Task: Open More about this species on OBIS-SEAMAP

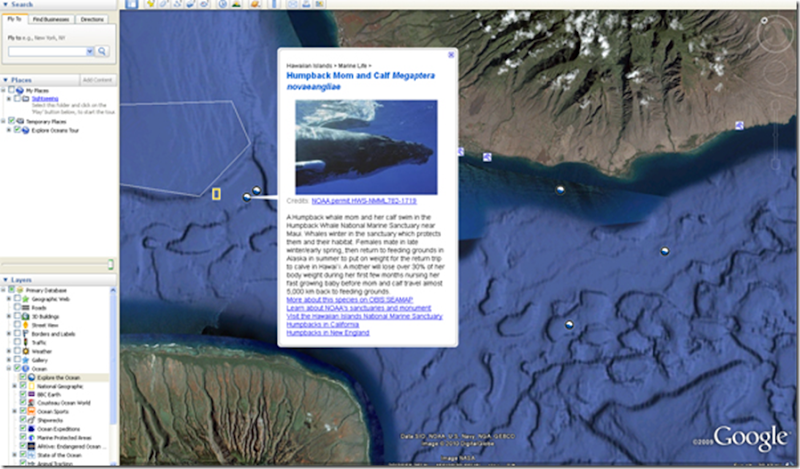Action: click(349, 300)
